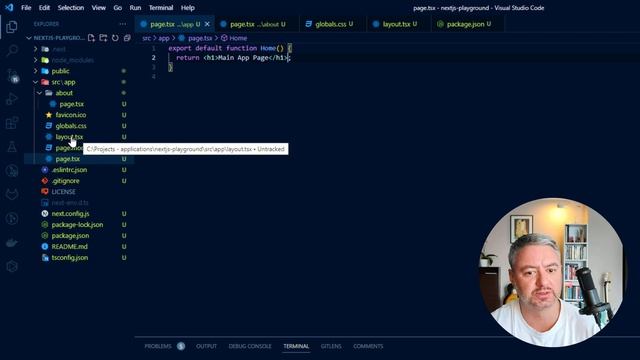This screenshot has width=640, height=360.
Task: Open the Source Control view
Action: point(12,75)
